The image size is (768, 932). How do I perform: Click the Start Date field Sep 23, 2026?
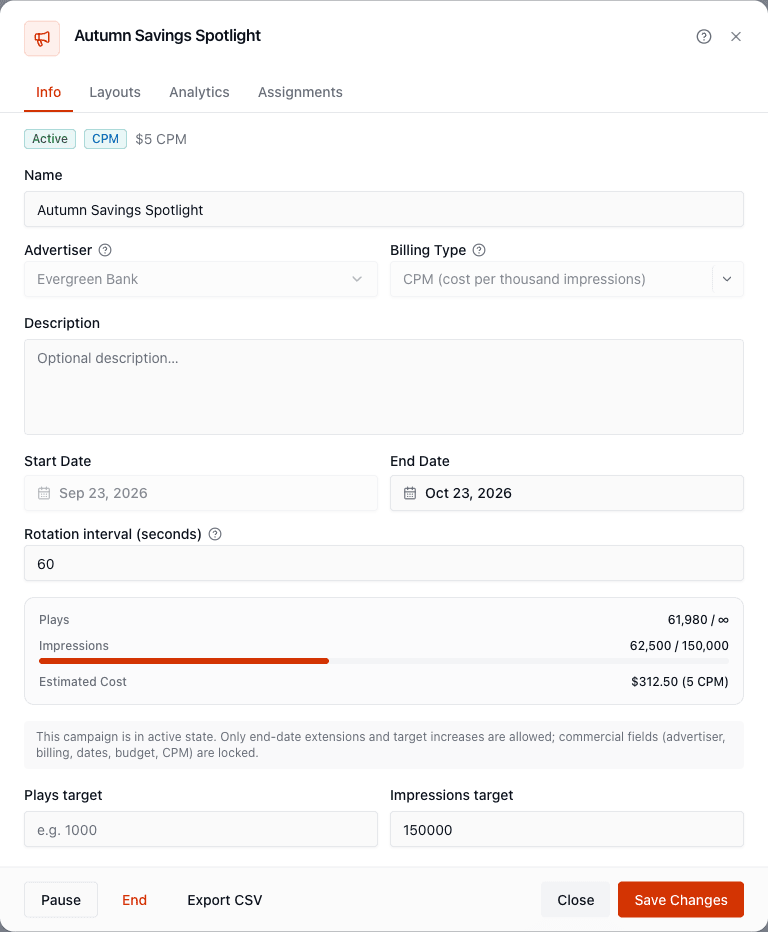(x=201, y=493)
